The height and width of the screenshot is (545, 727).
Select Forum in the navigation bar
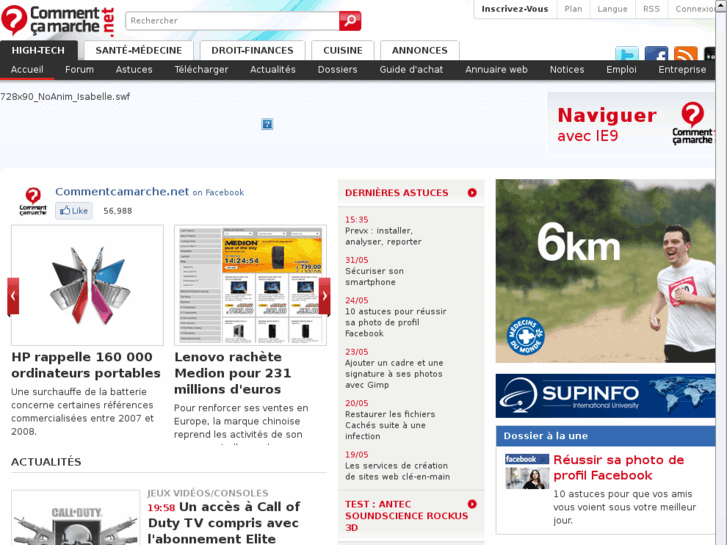tap(79, 70)
